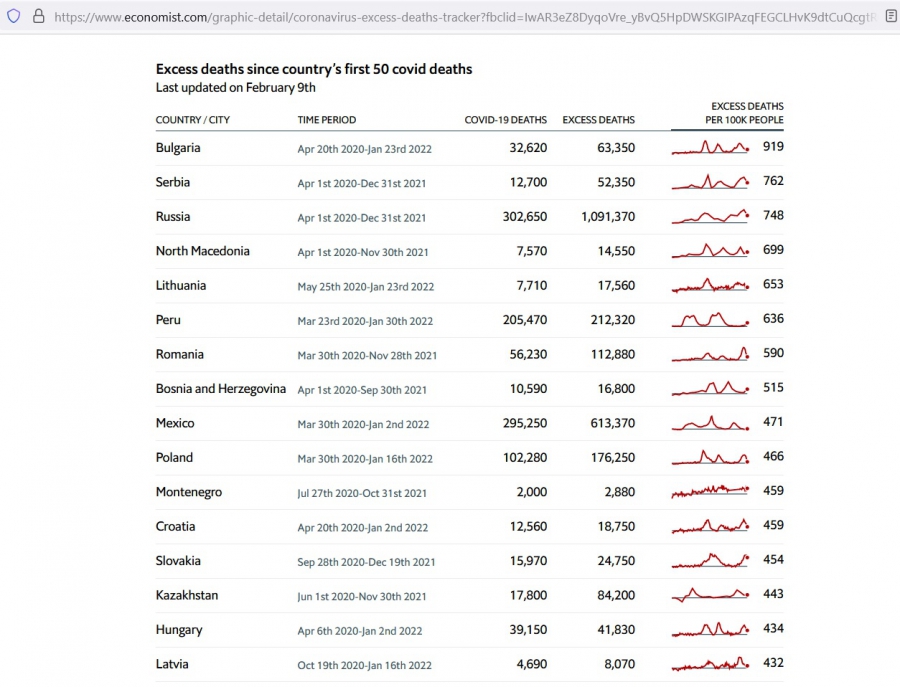Click the Covid-19 Deaths column header
The height and width of the screenshot is (687, 900).
click(505, 120)
